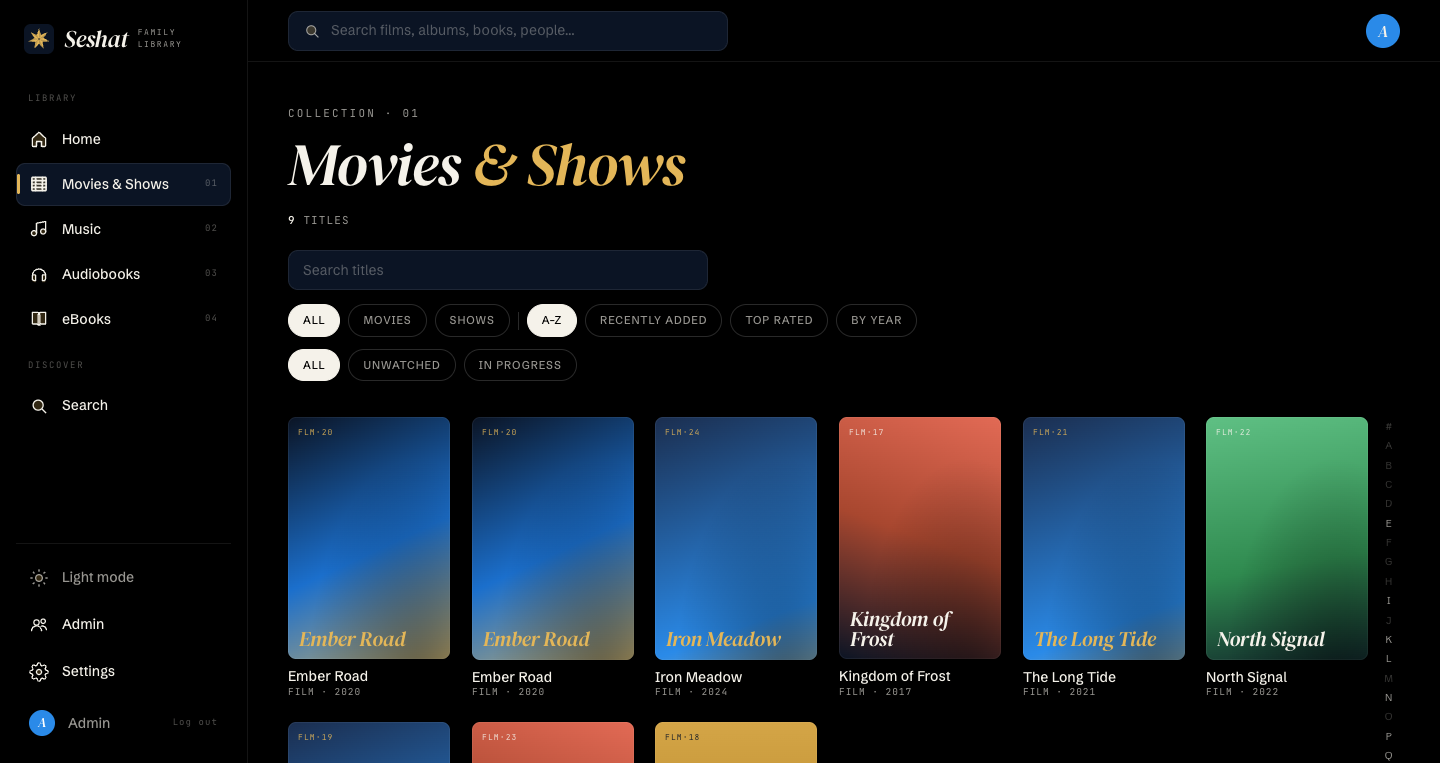1440x763 pixels.
Task: Show only In Progress titles
Action: (520, 365)
